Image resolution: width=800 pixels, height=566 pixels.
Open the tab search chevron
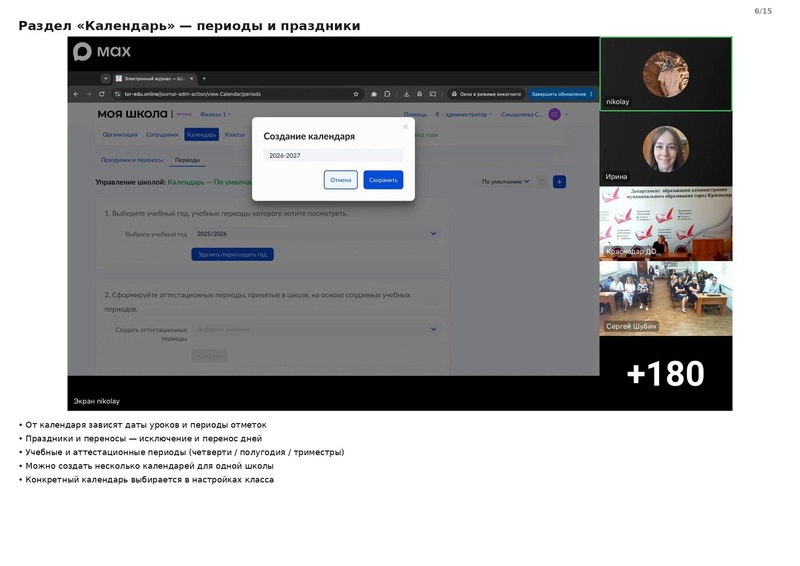pyautogui.click(x=105, y=79)
